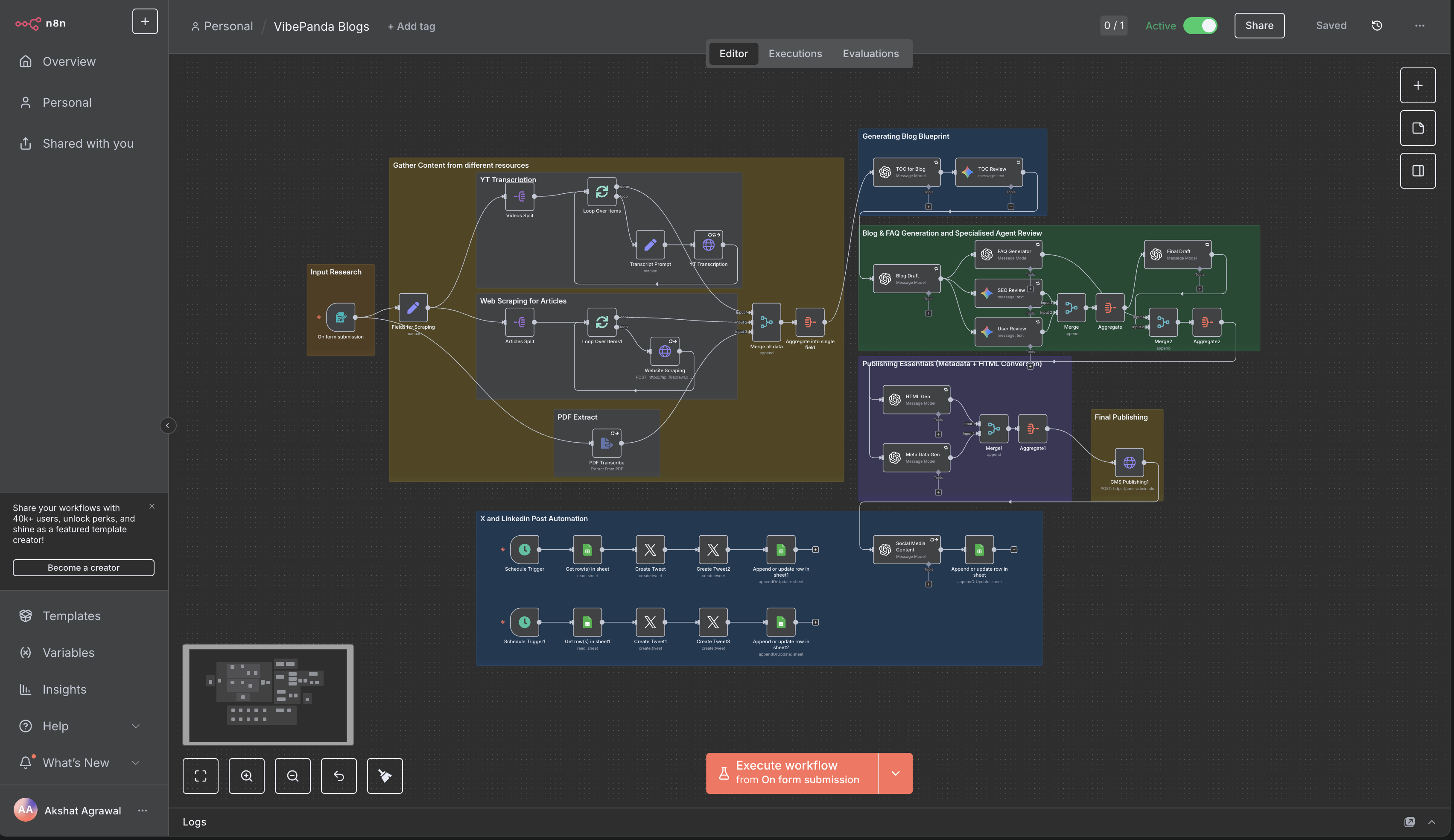
Task: Click the undo arrow icon
Action: (x=339, y=776)
